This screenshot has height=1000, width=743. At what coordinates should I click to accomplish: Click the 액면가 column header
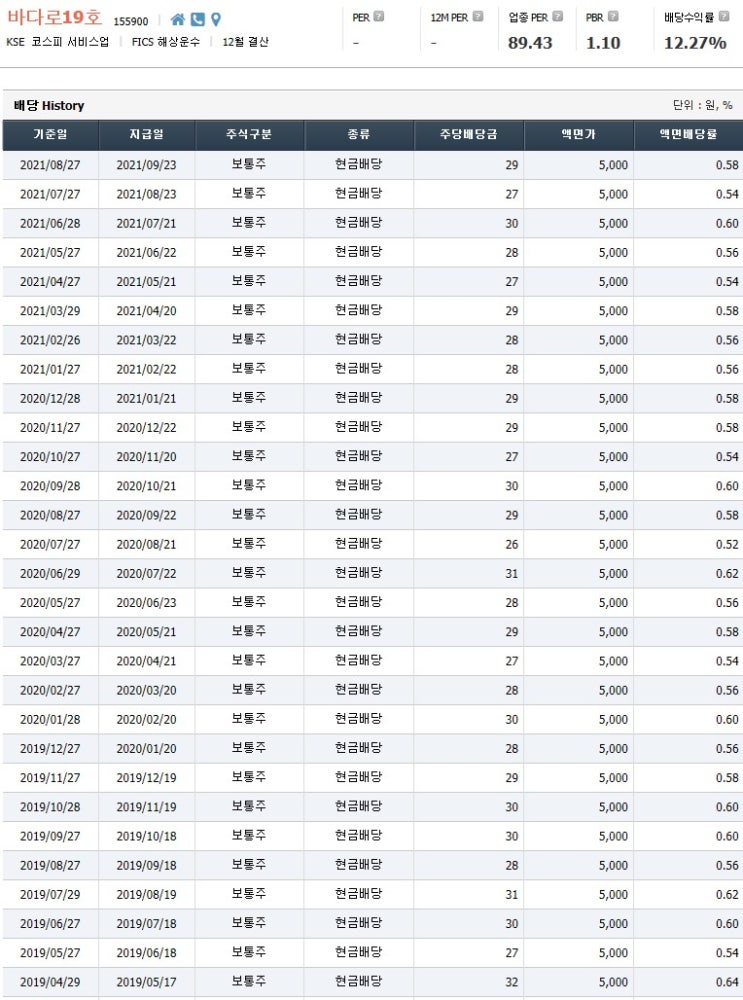[x=578, y=135]
